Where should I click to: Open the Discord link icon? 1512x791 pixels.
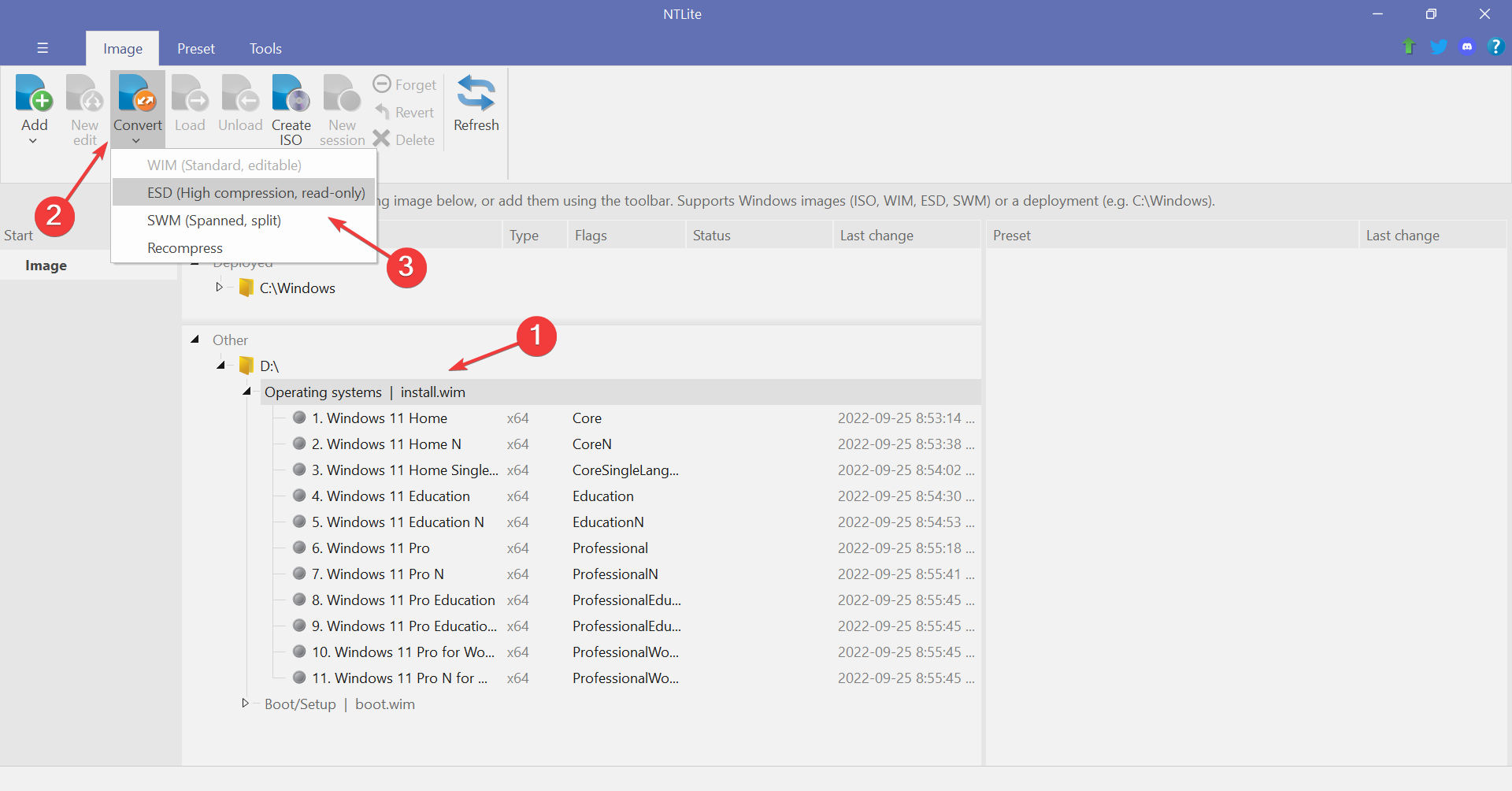point(1467,46)
